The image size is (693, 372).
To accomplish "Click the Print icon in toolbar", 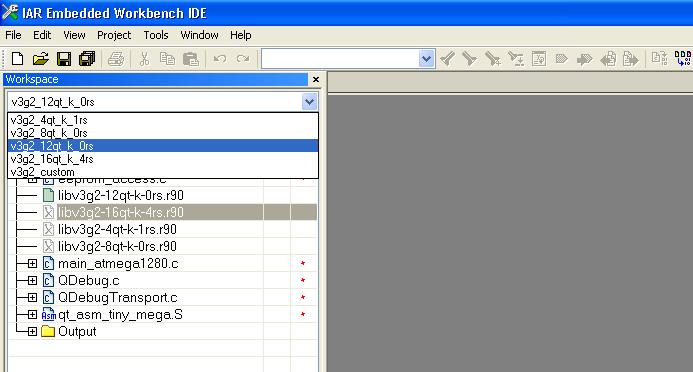I will [116, 58].
